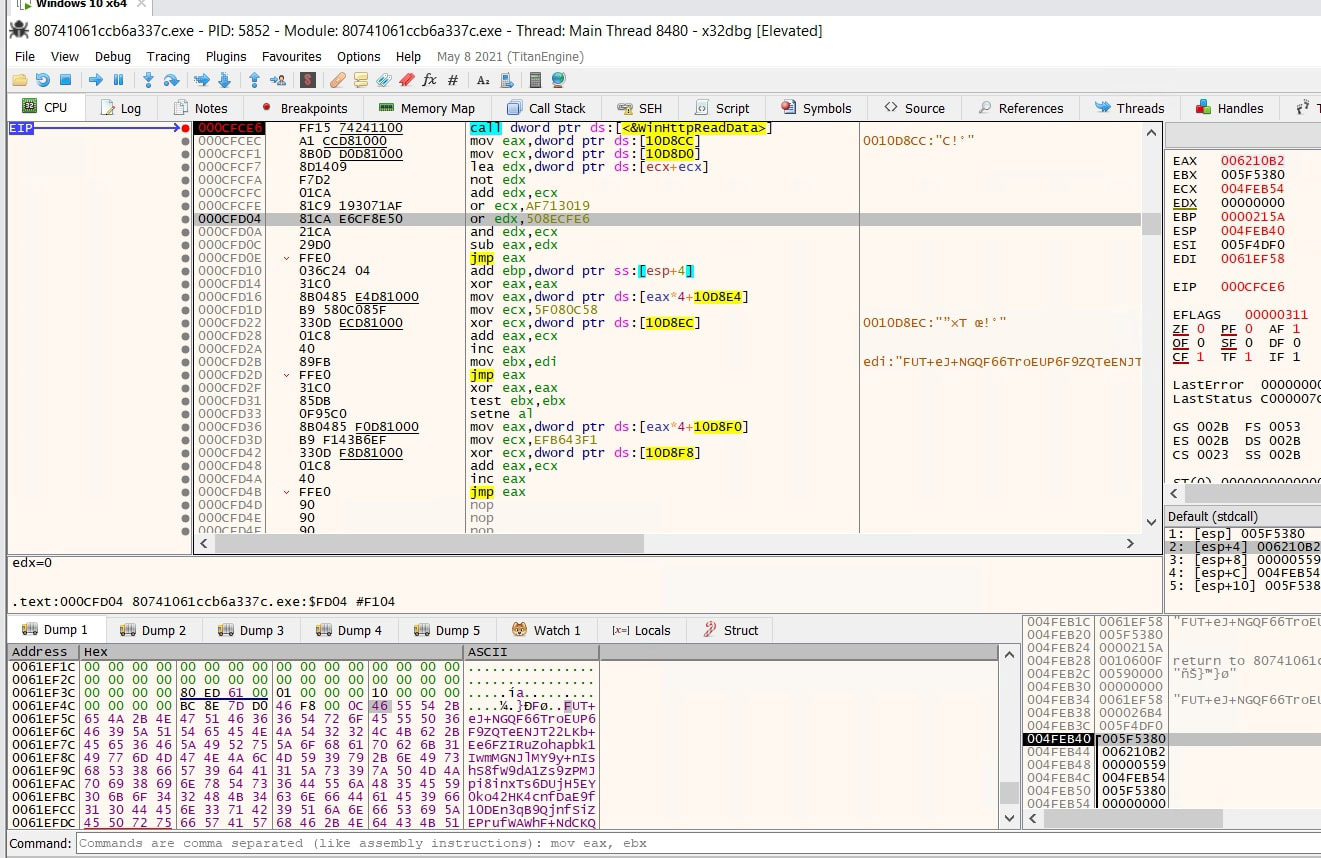Select the EAX register value 006210B2

[1252, 161]
